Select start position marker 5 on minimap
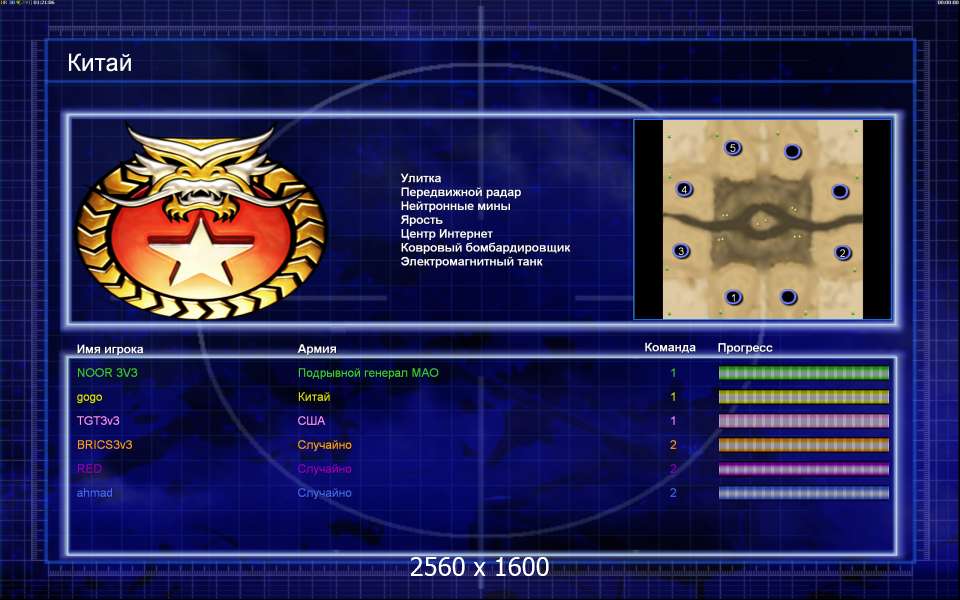Viewport: 960px width, 600px height. pos(732,148)
